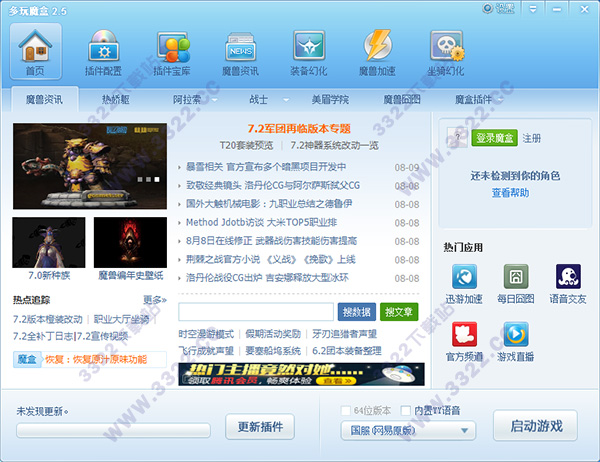Open the title bar dropdown menu icon
Screen dimensions: 600x462
click(533, 9)
